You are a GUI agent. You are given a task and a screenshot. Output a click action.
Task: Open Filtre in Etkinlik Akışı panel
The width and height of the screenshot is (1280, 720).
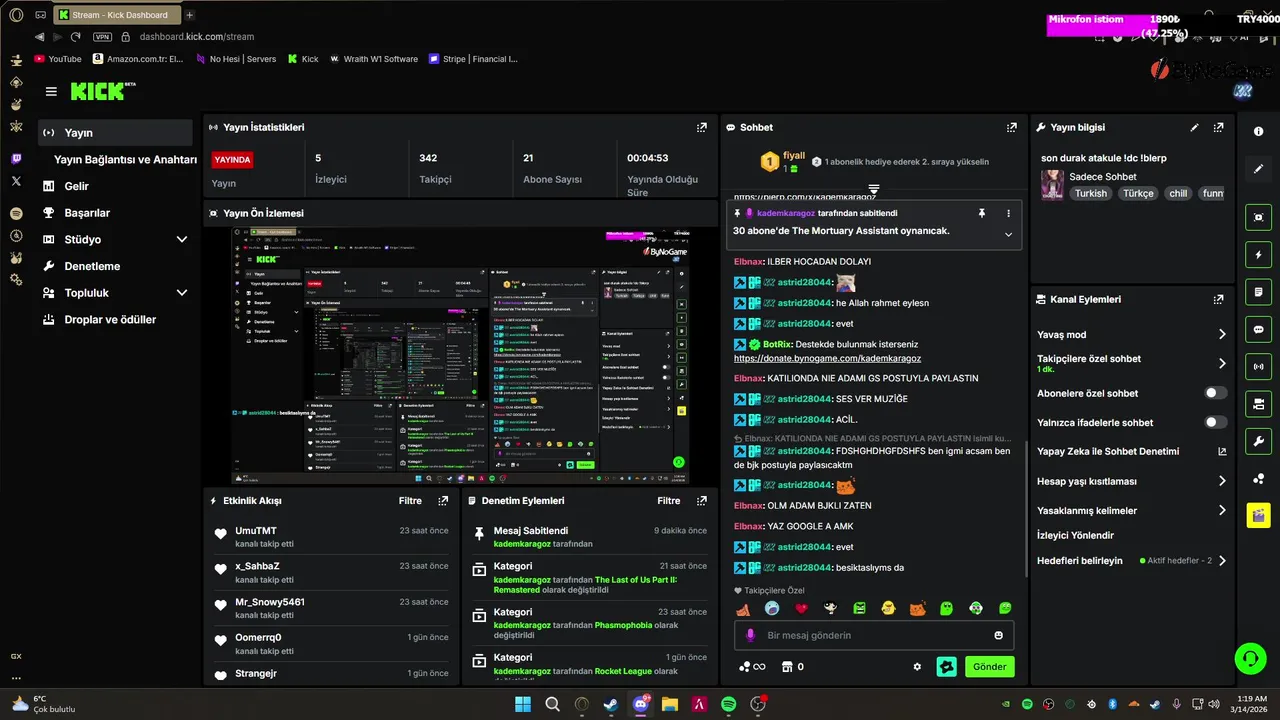(x=410, y=501)
